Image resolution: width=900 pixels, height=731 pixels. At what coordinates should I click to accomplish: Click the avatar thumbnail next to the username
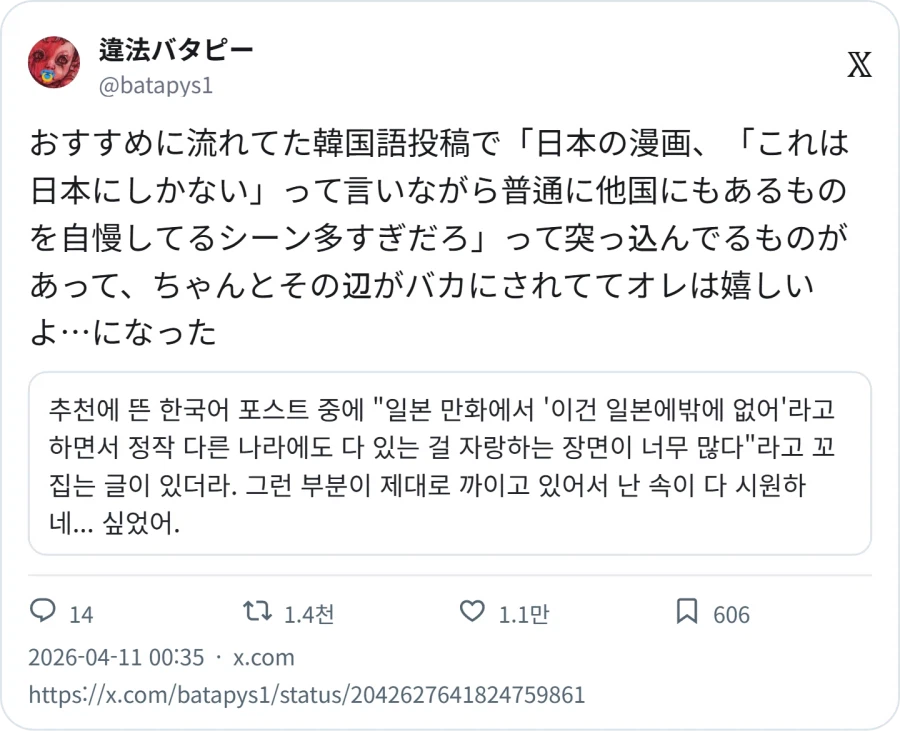click(x=54, y=63)
